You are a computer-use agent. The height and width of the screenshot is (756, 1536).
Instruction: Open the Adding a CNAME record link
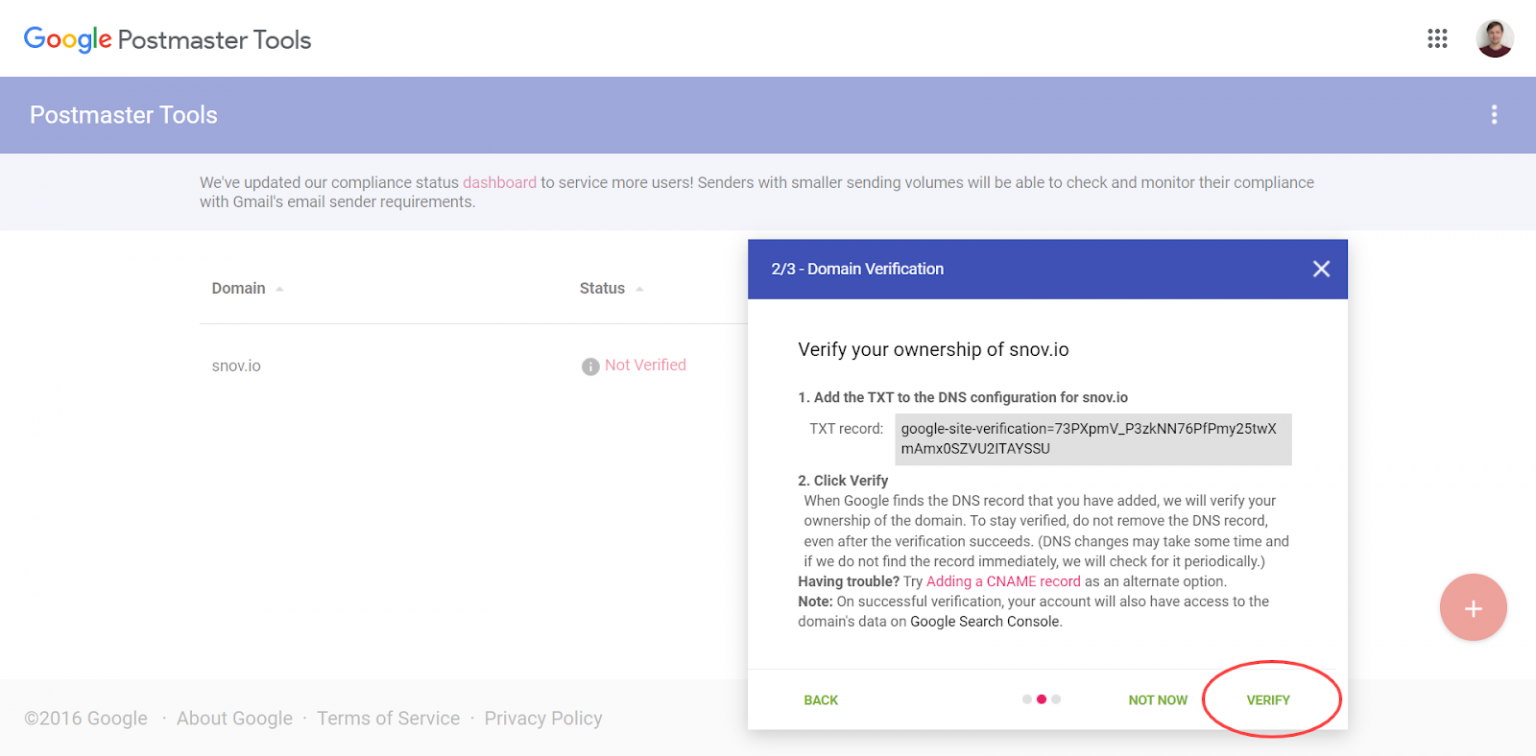click(x=1003, y=581)
